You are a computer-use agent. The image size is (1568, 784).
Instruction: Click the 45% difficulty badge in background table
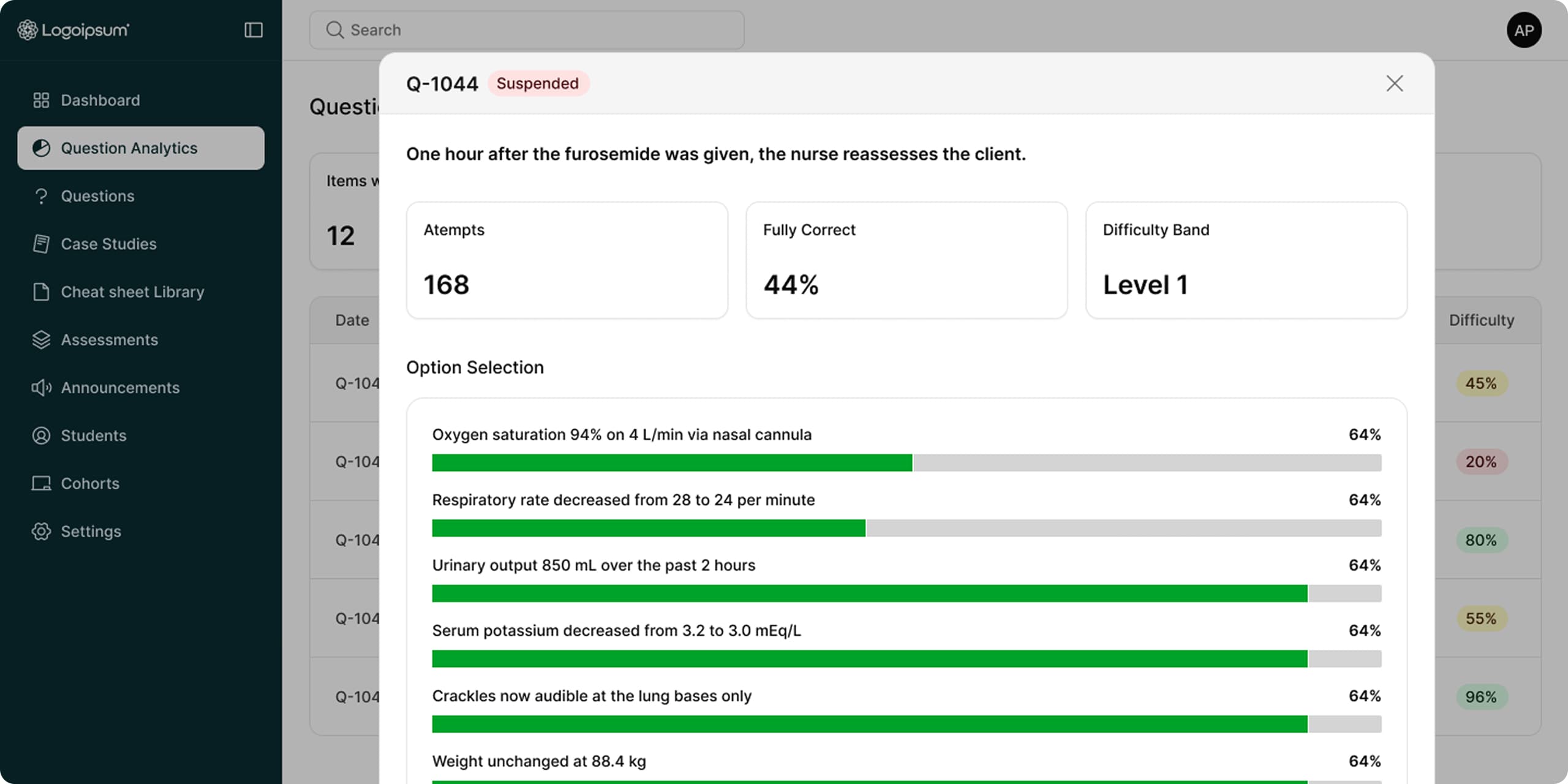coord(1481,383)
